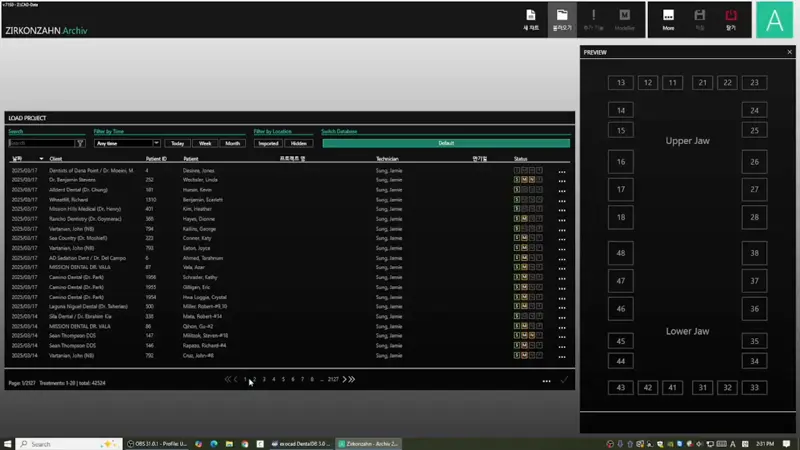Sort by the Technician column header

coord(387,159)
